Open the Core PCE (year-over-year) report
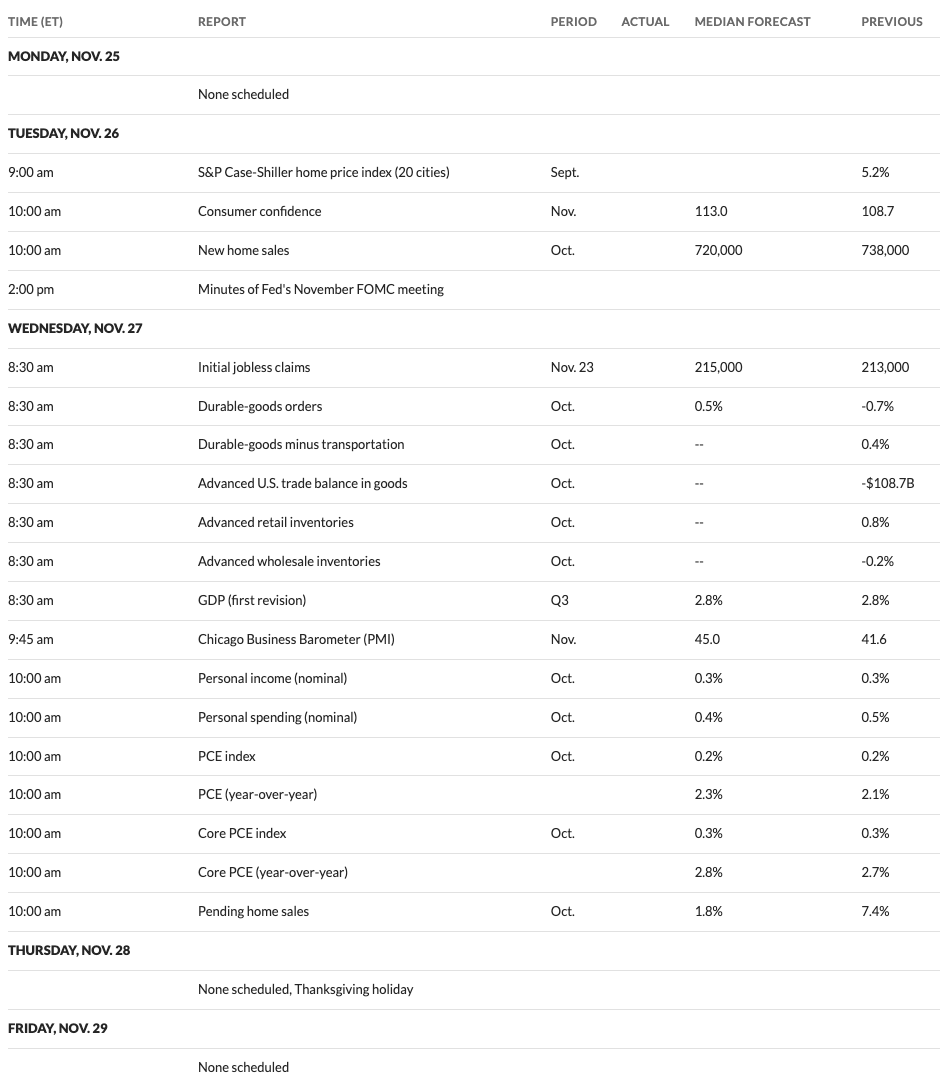This screenshot has height=1084, width=940. coord(273,872)
